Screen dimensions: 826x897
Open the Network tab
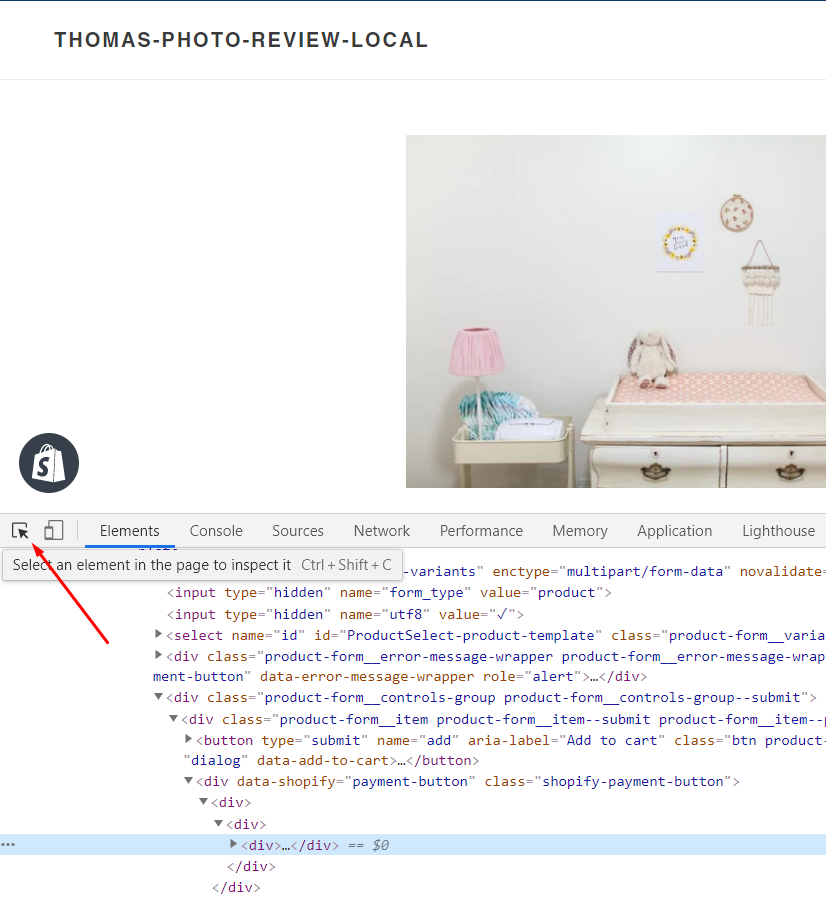382,531
